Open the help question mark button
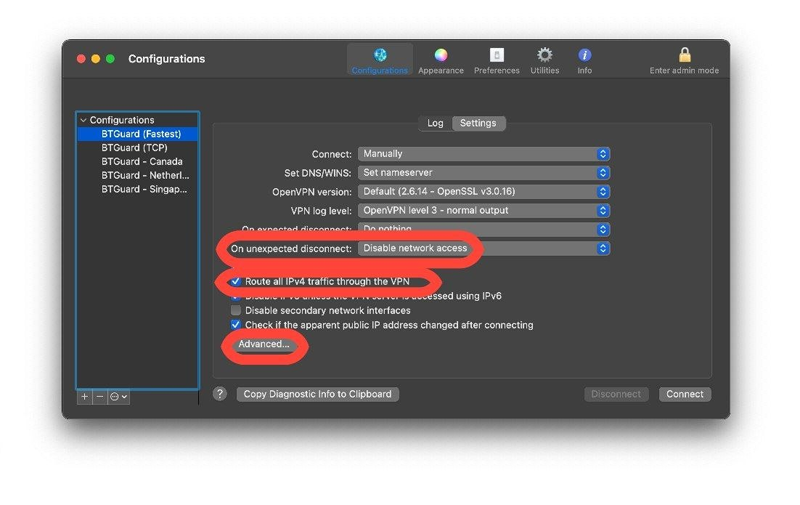This screenshot has width=800, height=505. click(220, 394)
